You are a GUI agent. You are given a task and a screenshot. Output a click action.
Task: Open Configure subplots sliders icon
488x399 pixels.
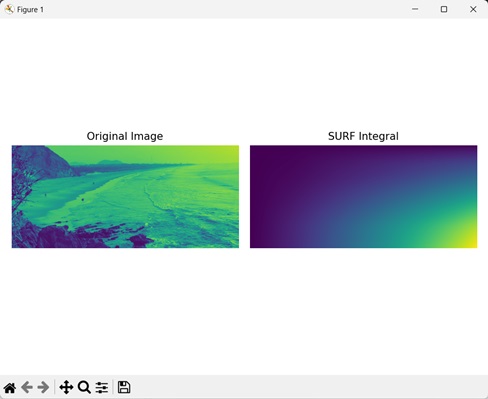point(102,388)
